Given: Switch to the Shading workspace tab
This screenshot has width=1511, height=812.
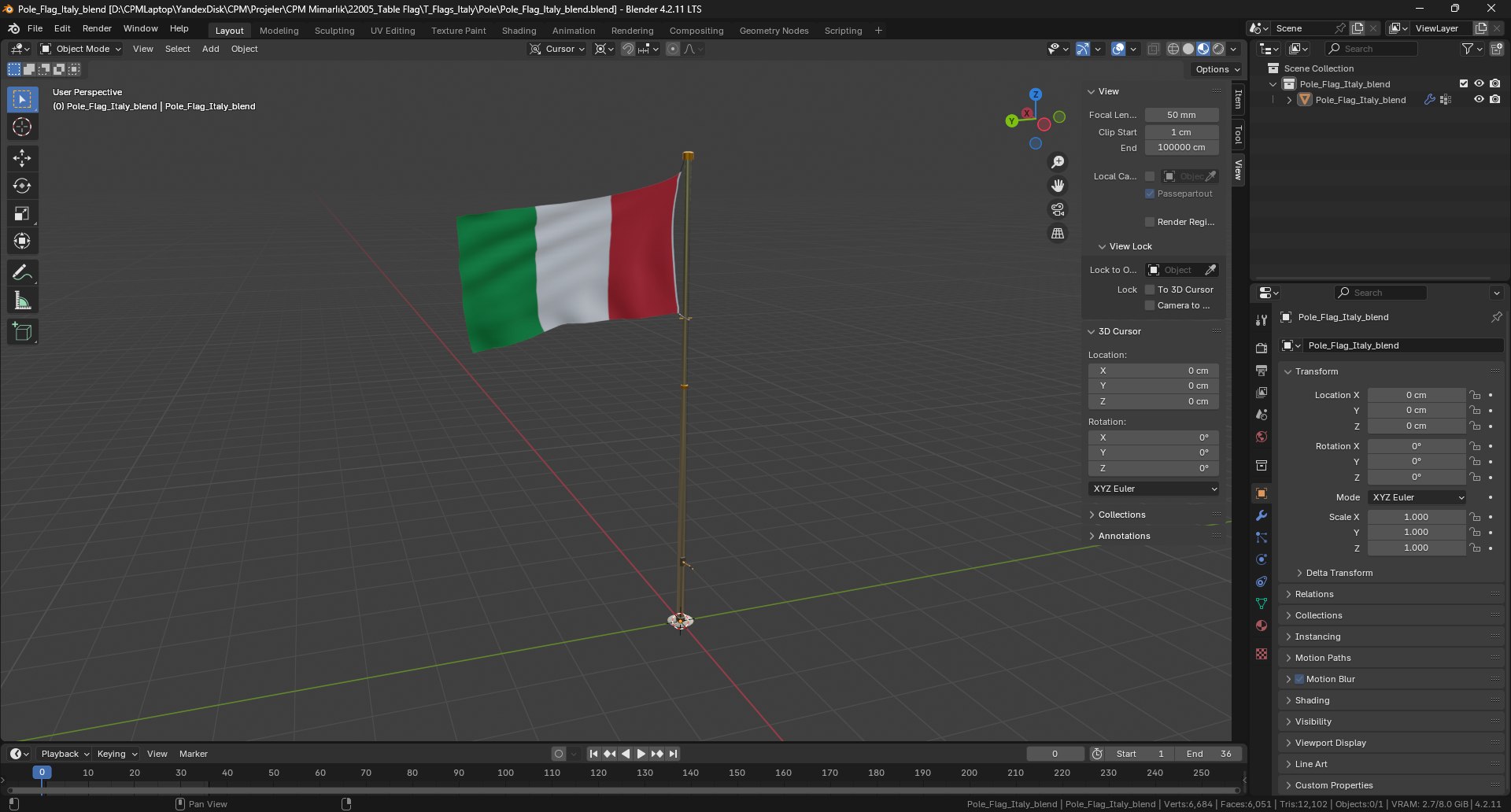Looking at the screenshot, I should (519, 31).
